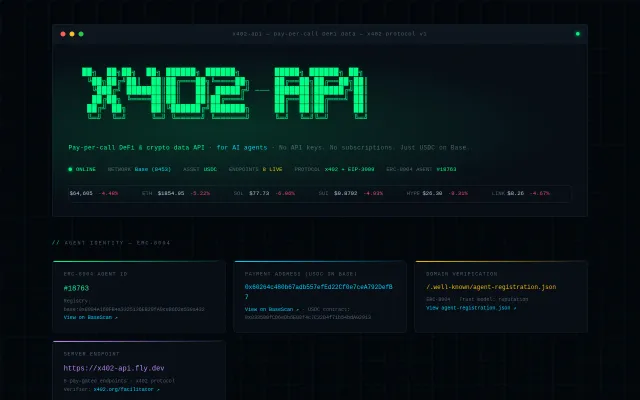Click agent ID #18763 in the identity card
The width and height of the screenshot is (640, 400).
76,288
